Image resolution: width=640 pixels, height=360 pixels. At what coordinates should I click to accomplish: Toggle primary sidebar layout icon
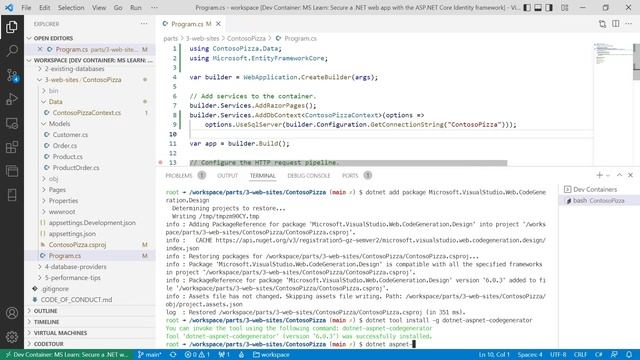click(x=527, y=8)
